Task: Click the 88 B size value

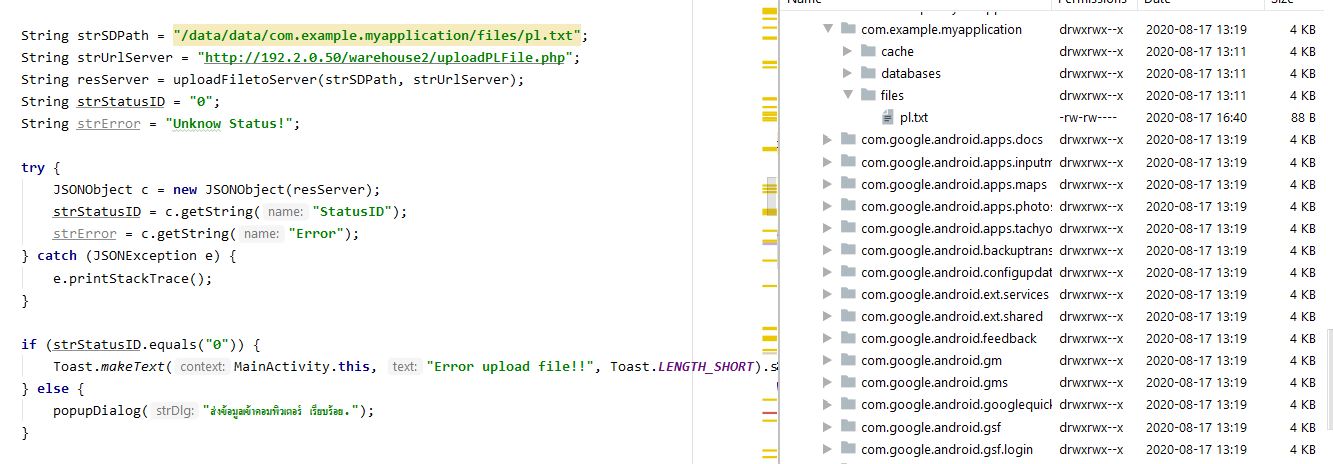Action: click(x=1302, y=117)
